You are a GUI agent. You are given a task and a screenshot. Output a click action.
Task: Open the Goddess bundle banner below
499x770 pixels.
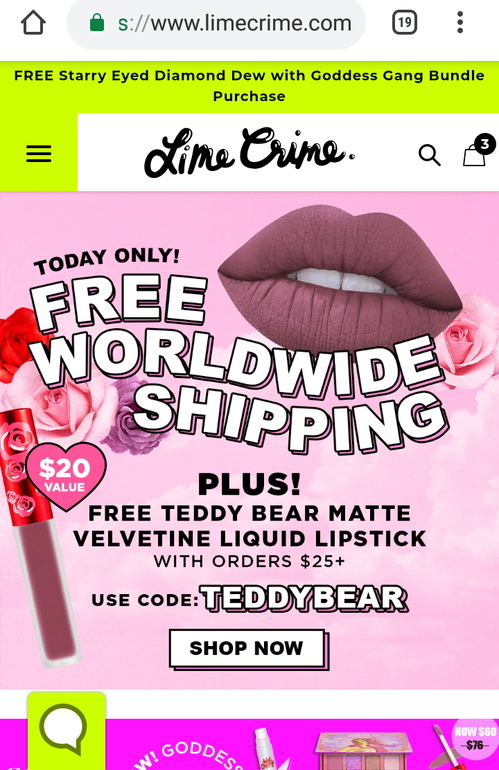coord(250,744)
